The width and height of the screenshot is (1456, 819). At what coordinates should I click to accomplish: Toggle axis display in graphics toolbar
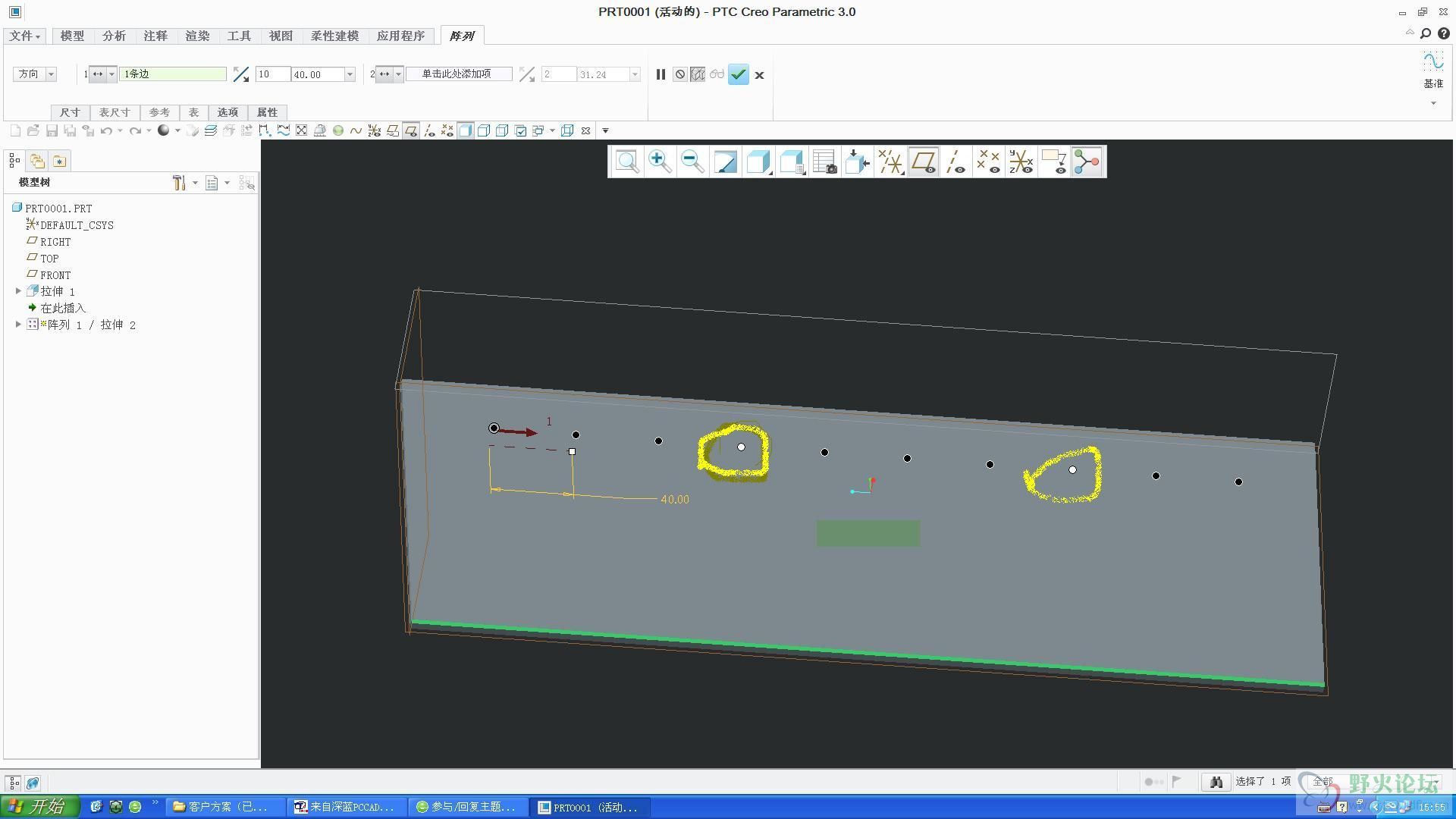coord(955,162)
